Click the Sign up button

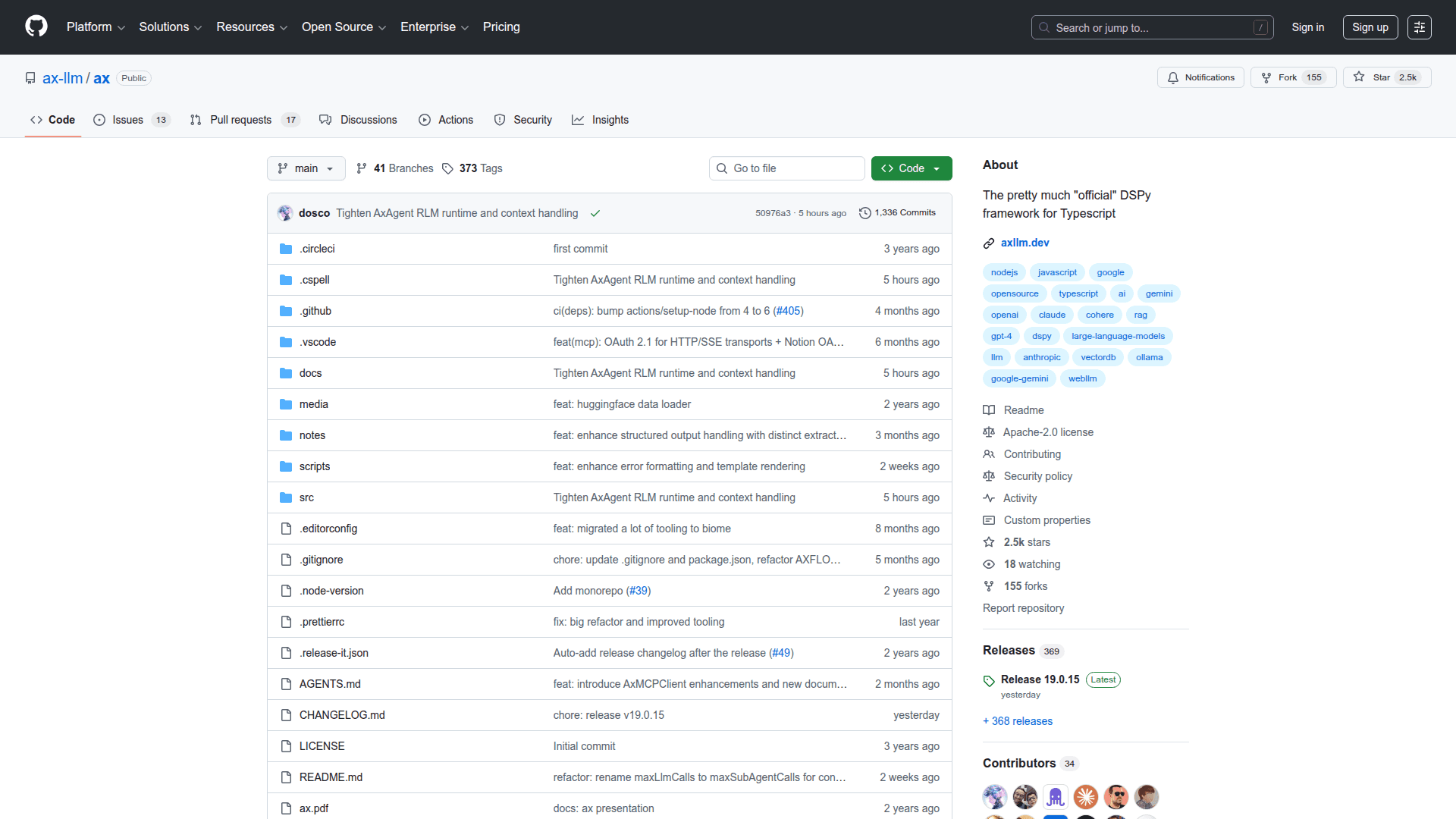point(1370,27)
